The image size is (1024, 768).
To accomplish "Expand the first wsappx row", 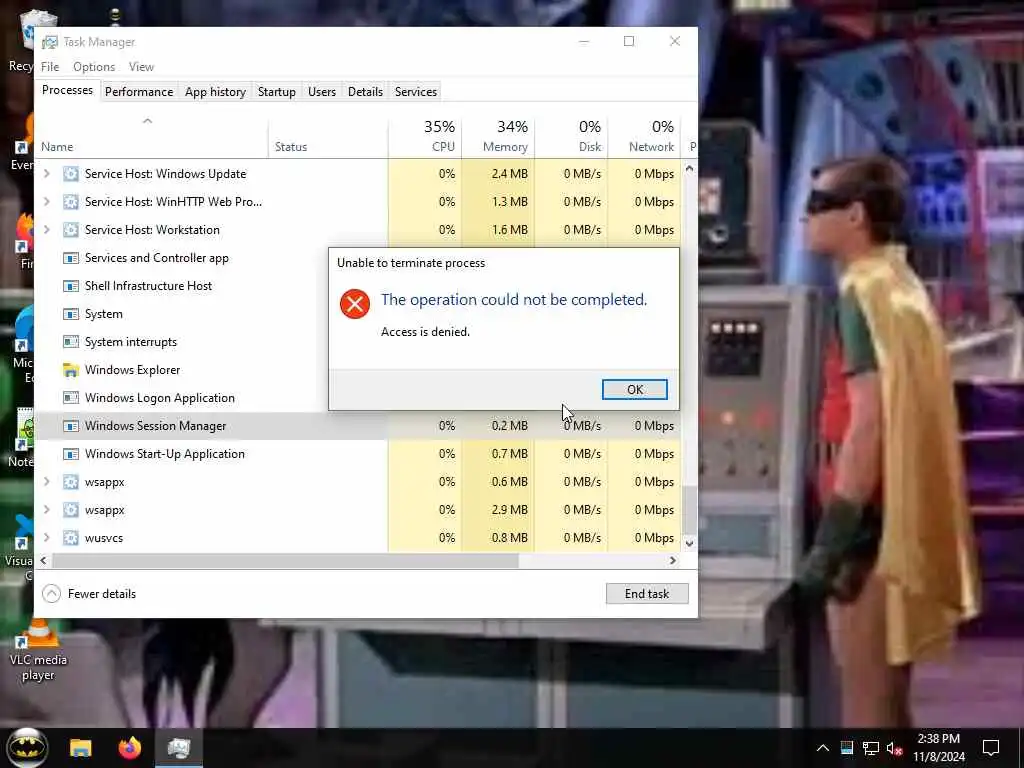I will pyautogui.click(x=47, y=482).
